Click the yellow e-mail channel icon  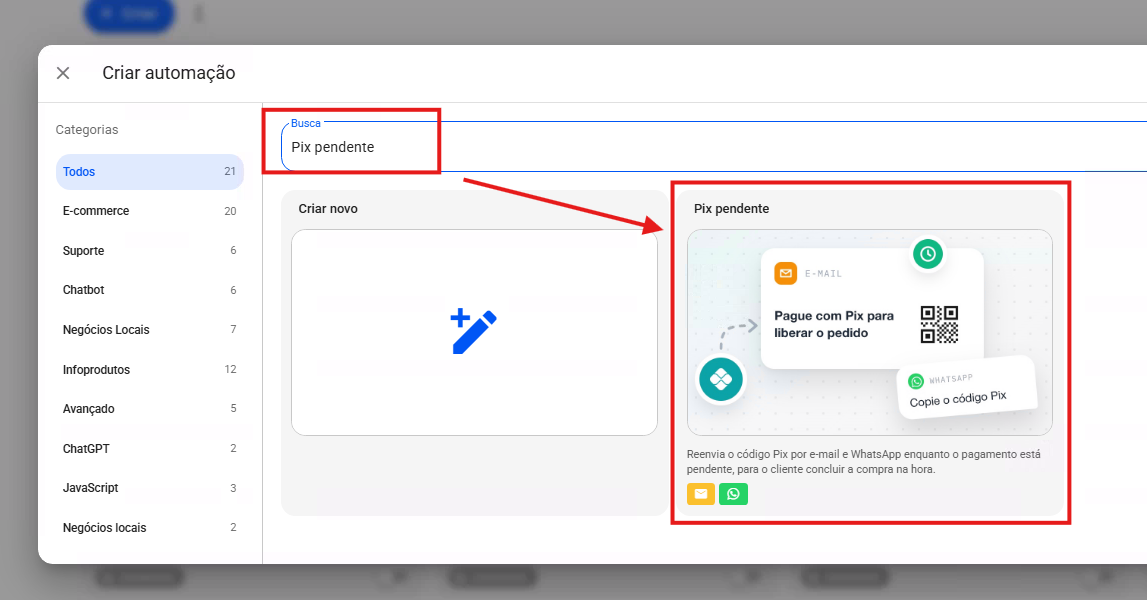pos(701,494)
